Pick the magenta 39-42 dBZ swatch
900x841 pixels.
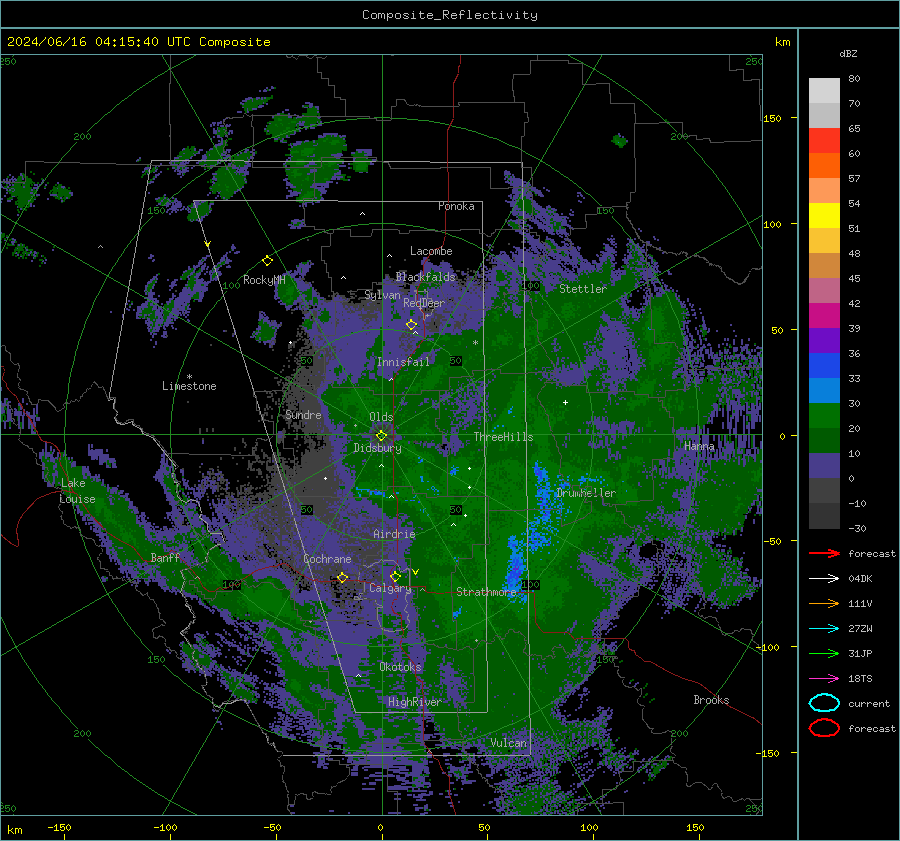pos(824,315)
